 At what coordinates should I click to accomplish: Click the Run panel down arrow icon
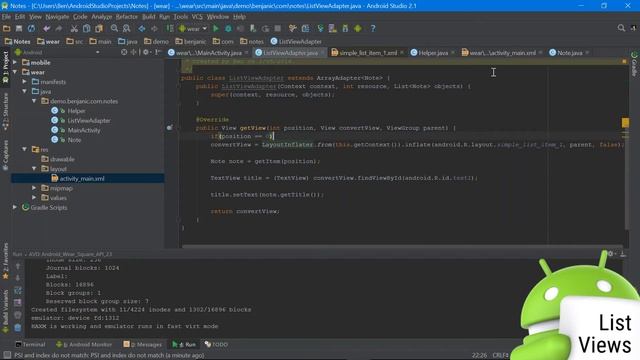tap(18, 278)
